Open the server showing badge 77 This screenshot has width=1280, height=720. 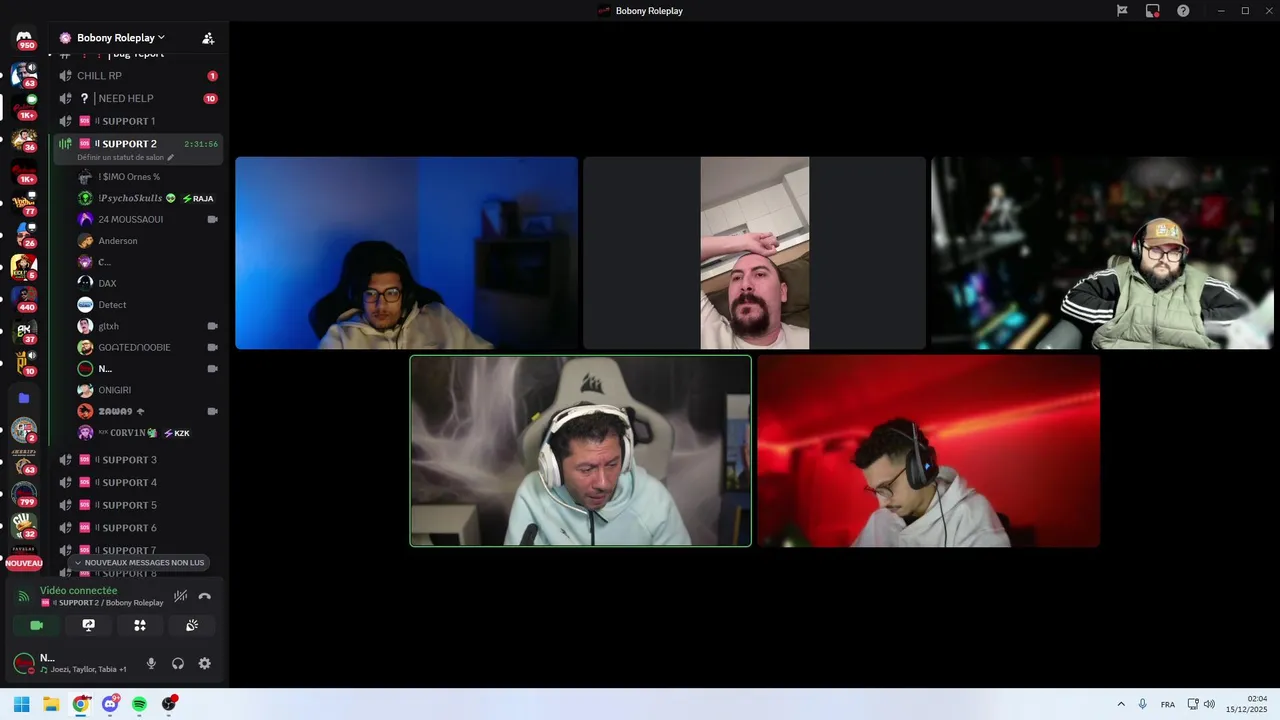pos(24,203)
